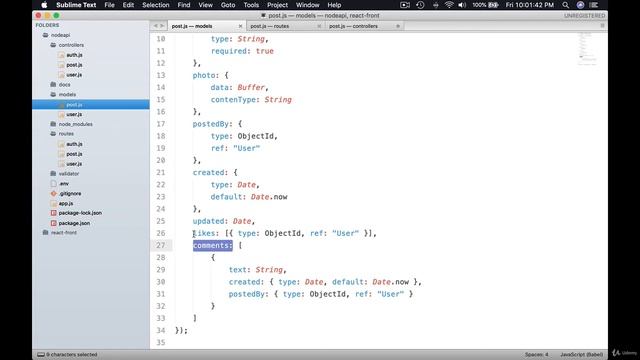Toggle side bar via status bar icon

pyautogui.click(x=40, y=355)
